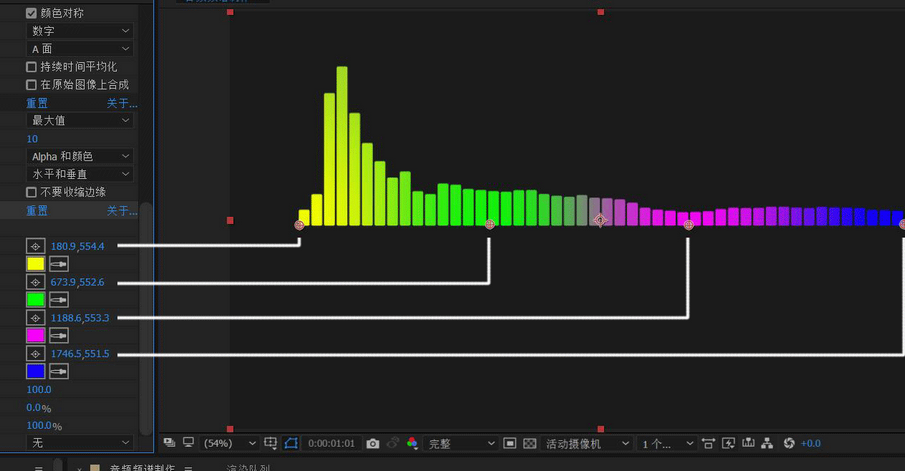This screenshot has width=905, height=471.
Task: Check the 不要收缩边缘 option
Action: pyautogui.click(x=32, y=192)
